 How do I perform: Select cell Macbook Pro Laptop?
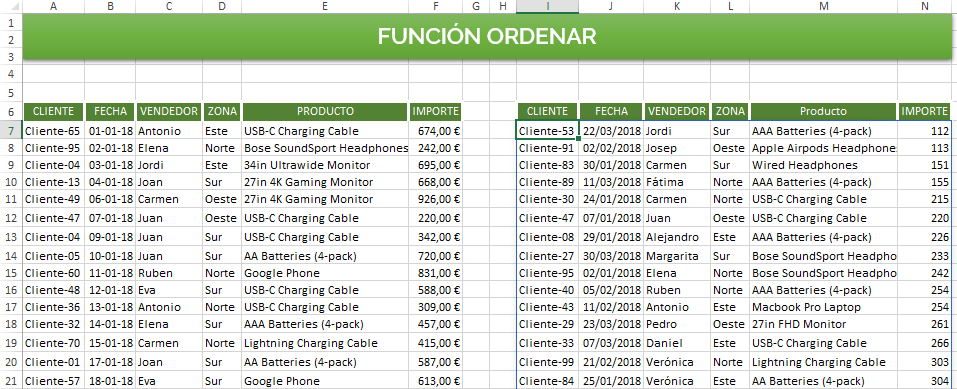(823, 307)
